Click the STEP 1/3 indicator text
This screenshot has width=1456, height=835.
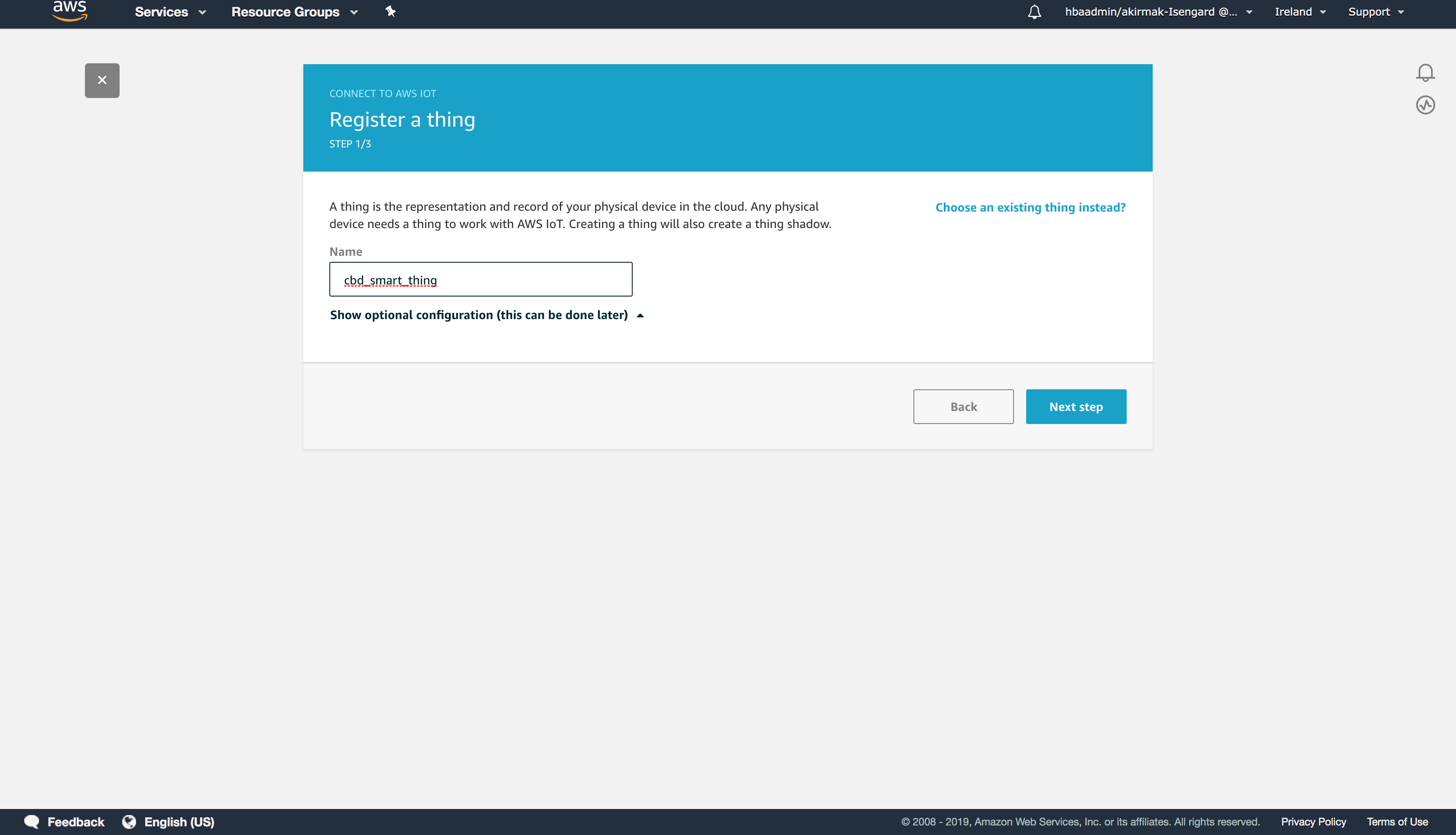click(350, 144)
